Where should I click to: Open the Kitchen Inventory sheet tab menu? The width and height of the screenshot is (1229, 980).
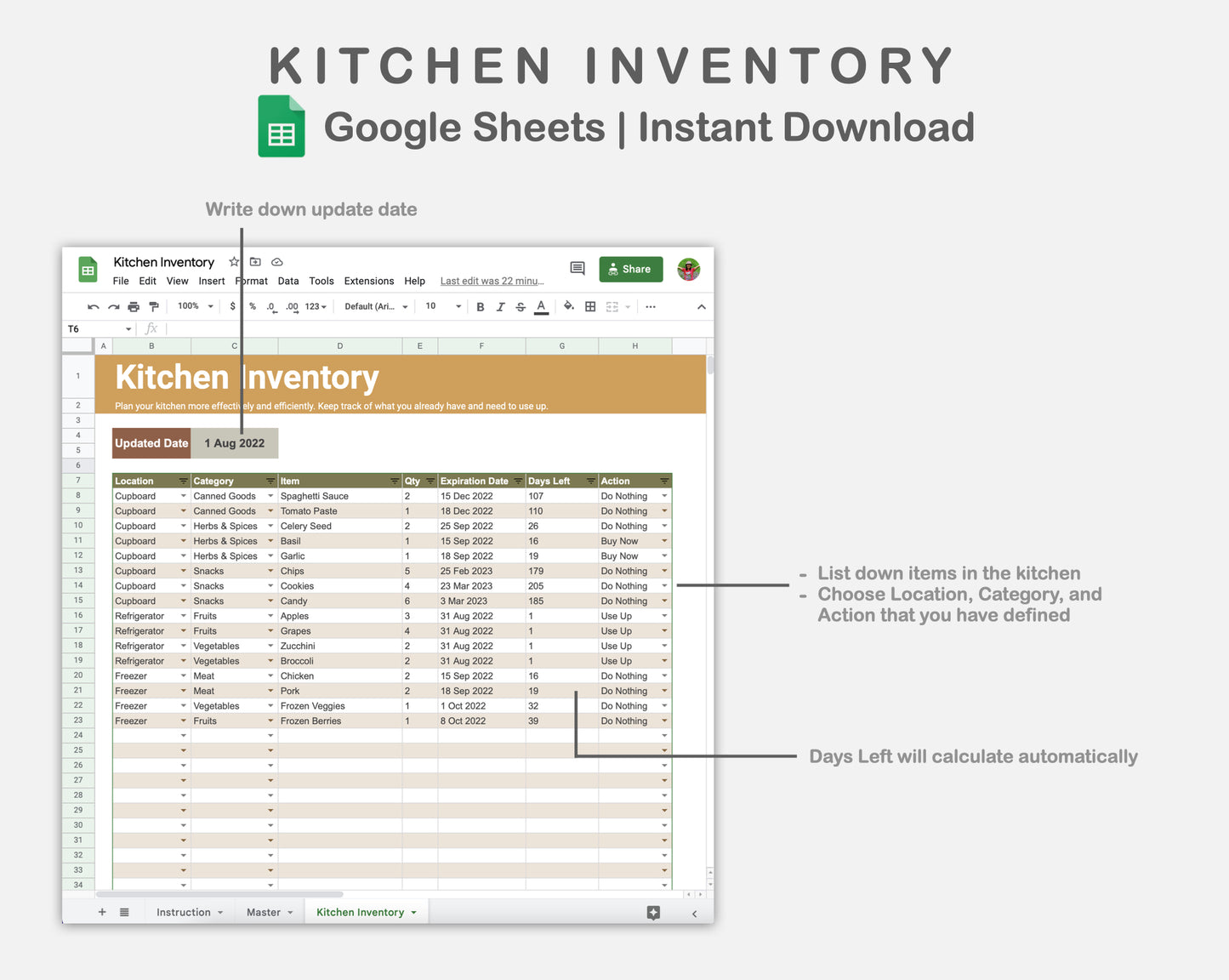coord(412,911)
